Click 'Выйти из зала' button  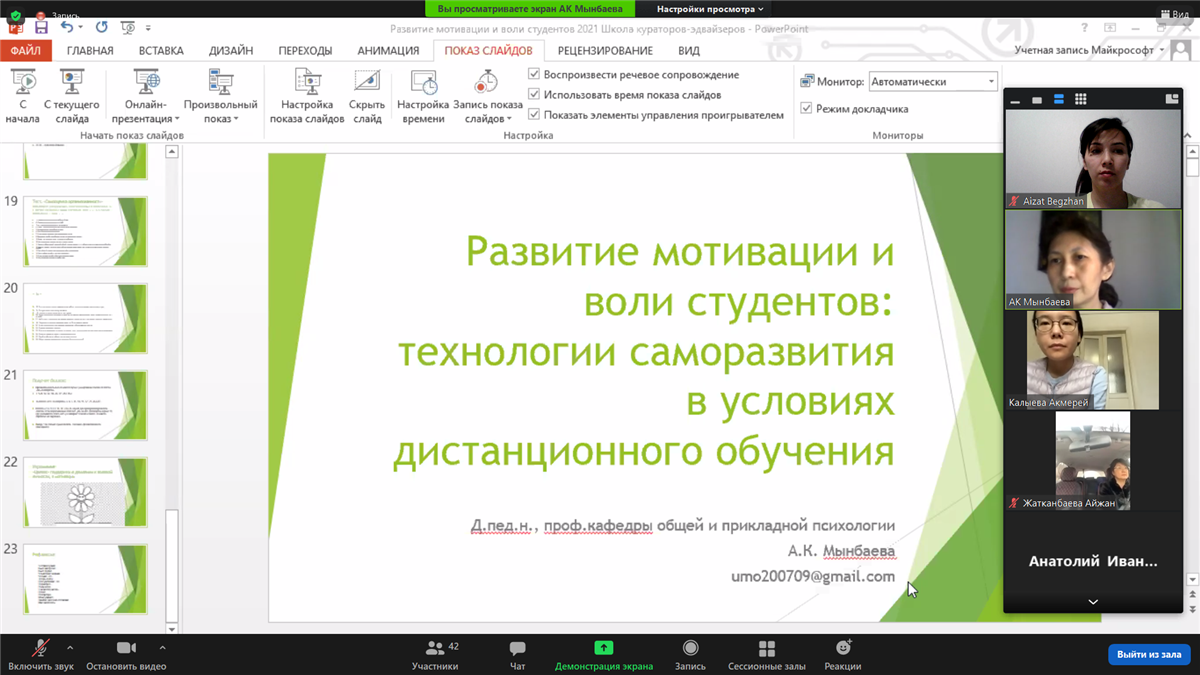coord(1149,654)
